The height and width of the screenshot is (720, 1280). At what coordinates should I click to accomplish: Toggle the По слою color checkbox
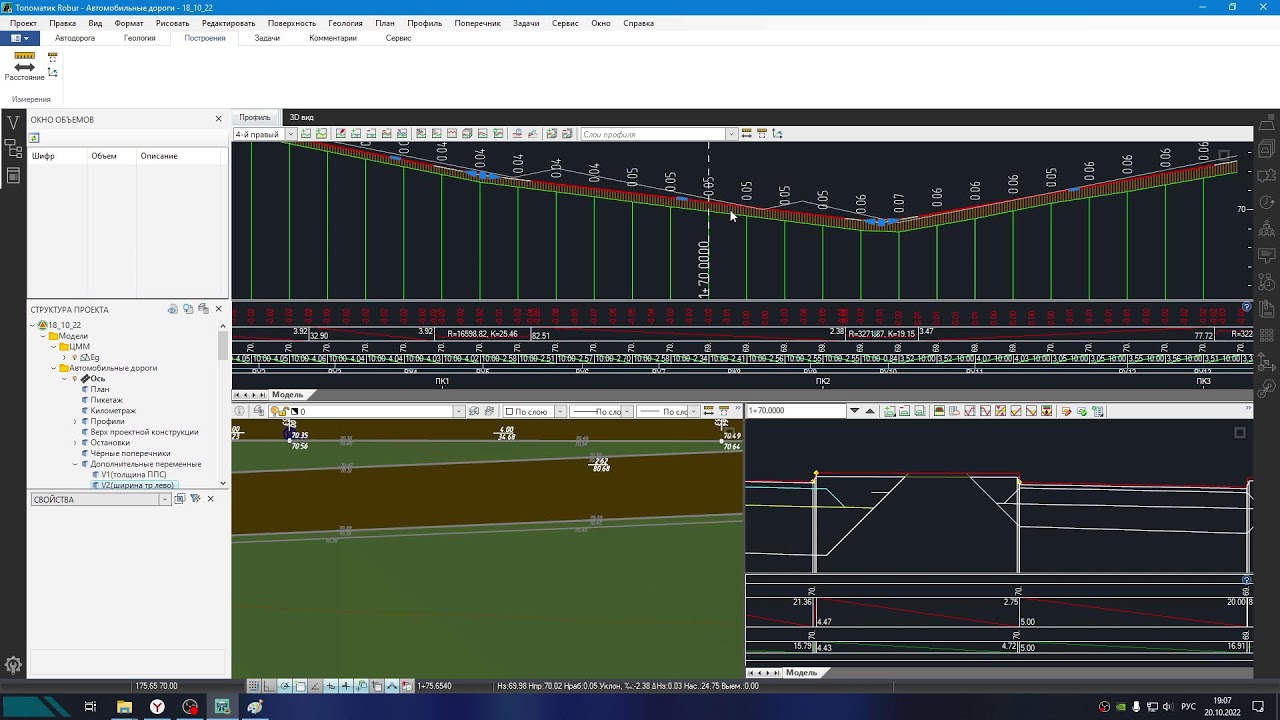coord(509,412)
